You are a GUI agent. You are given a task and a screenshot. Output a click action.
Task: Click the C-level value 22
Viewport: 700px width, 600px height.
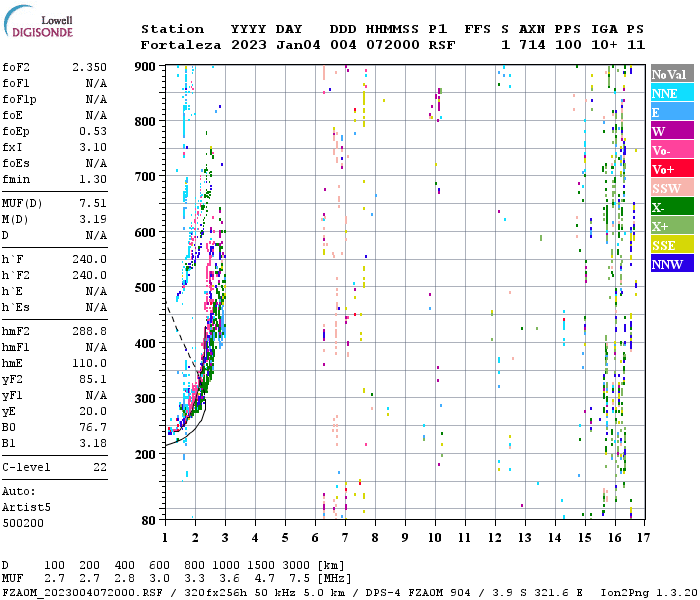pyautogui.click(x=100, y=467)
